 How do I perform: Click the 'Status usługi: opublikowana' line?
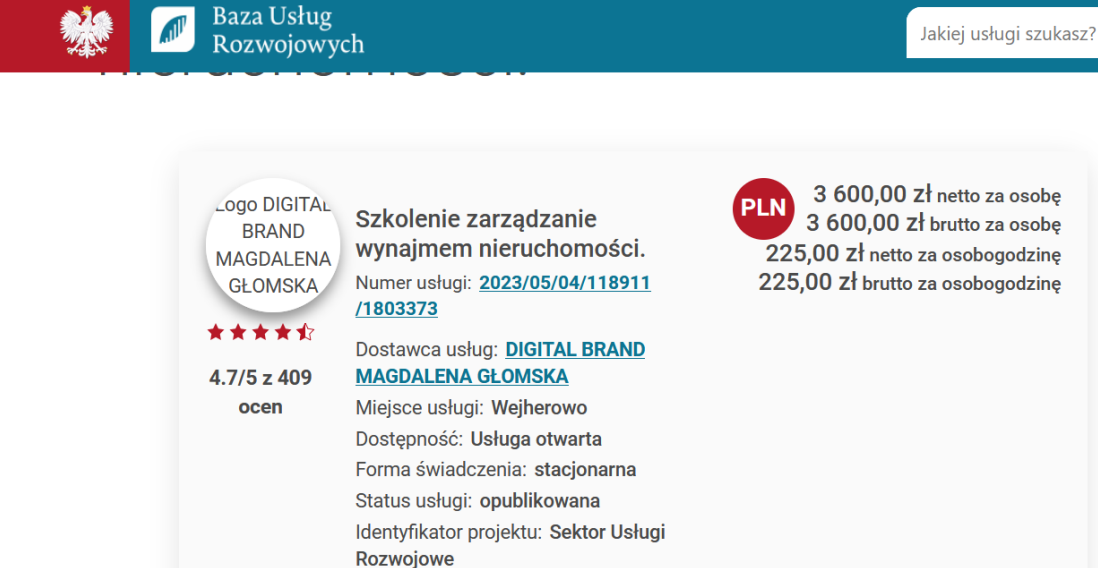(477, 501)
